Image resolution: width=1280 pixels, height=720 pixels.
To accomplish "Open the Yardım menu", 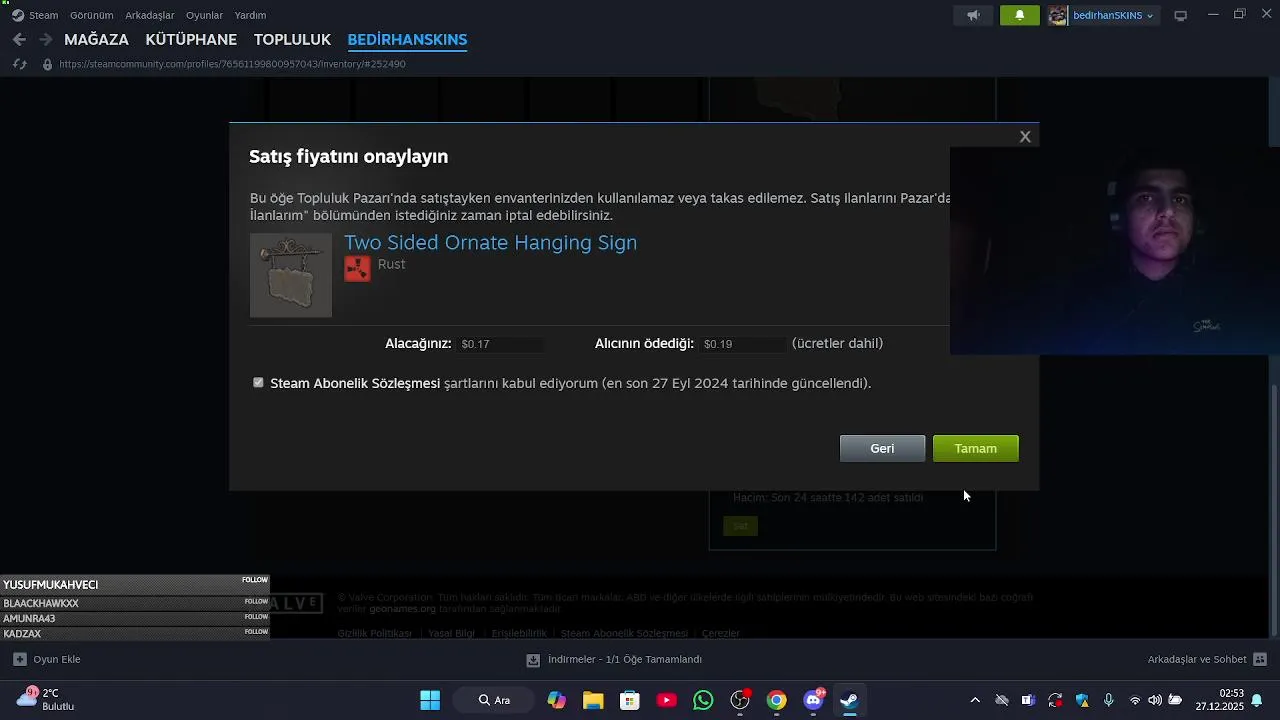I will tap(250, 15).
